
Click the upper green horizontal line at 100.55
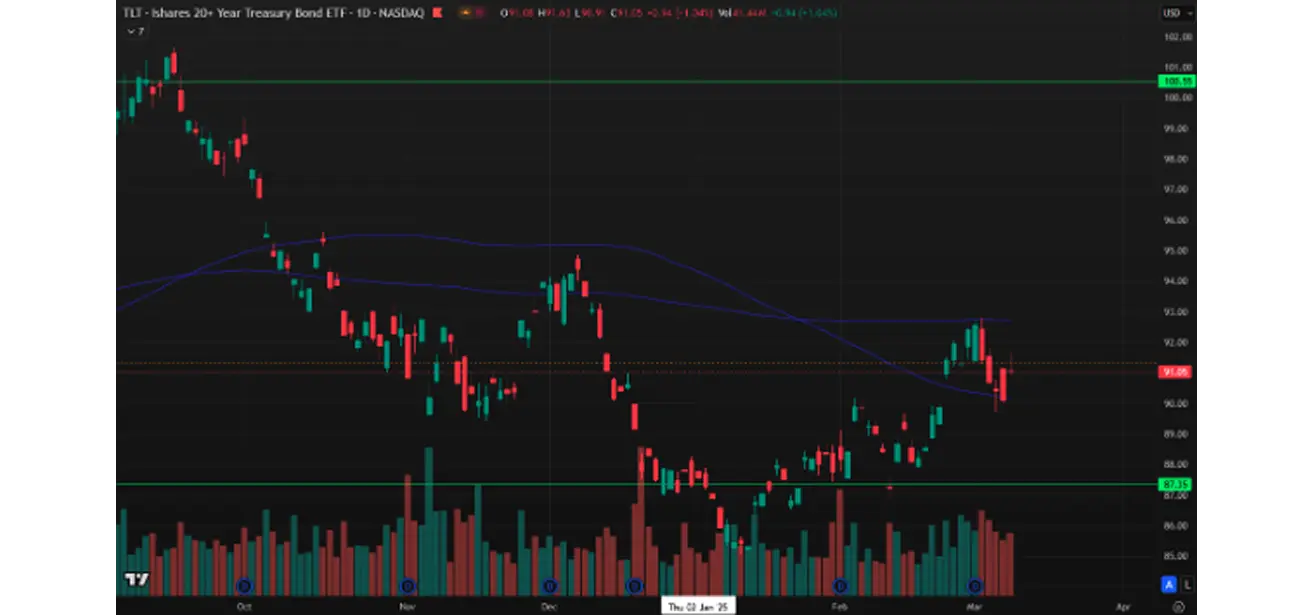click(x=636, y=82)
